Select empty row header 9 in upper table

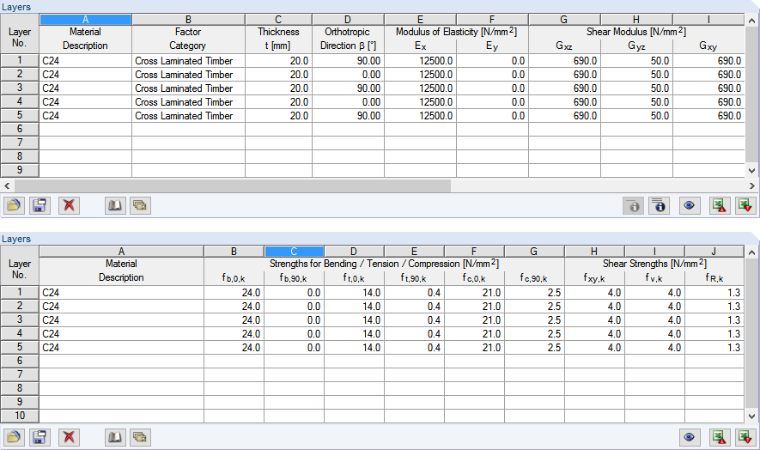pos(19,170)
